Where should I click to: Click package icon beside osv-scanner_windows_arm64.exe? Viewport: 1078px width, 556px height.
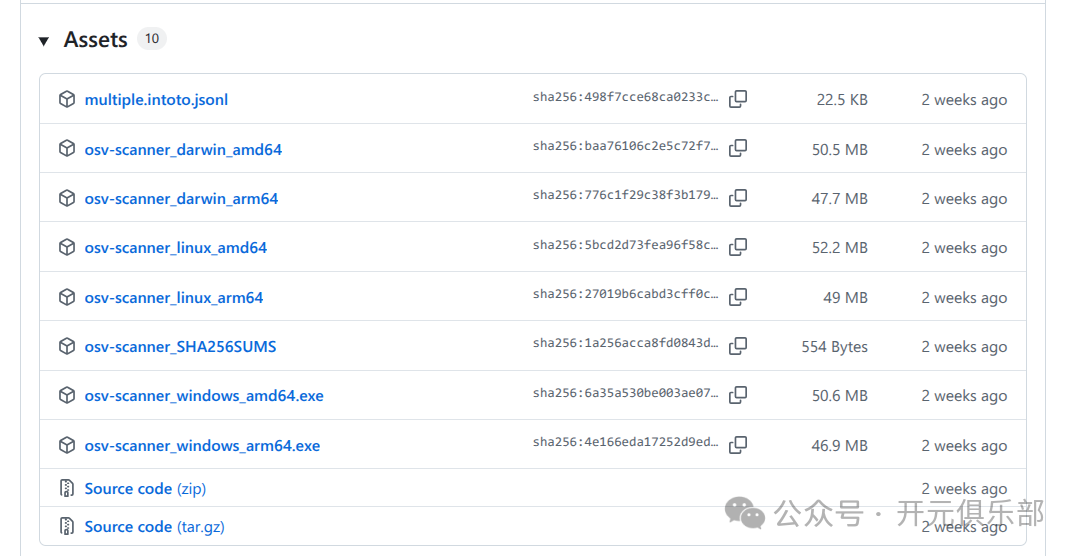coord(67,445)
